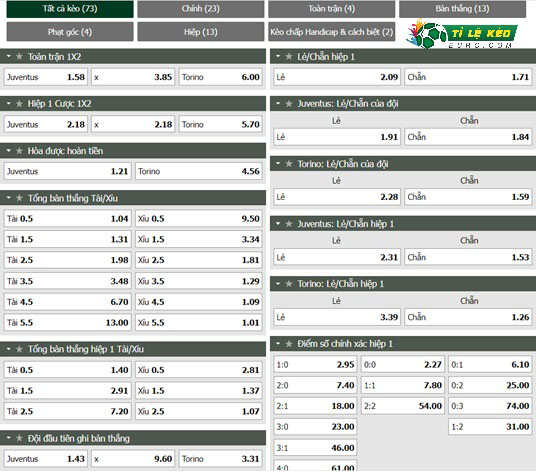This screenshot has height=472, width=536.
Task: Select the Bàn thắng (13) tab
Action: coord(463,9)
